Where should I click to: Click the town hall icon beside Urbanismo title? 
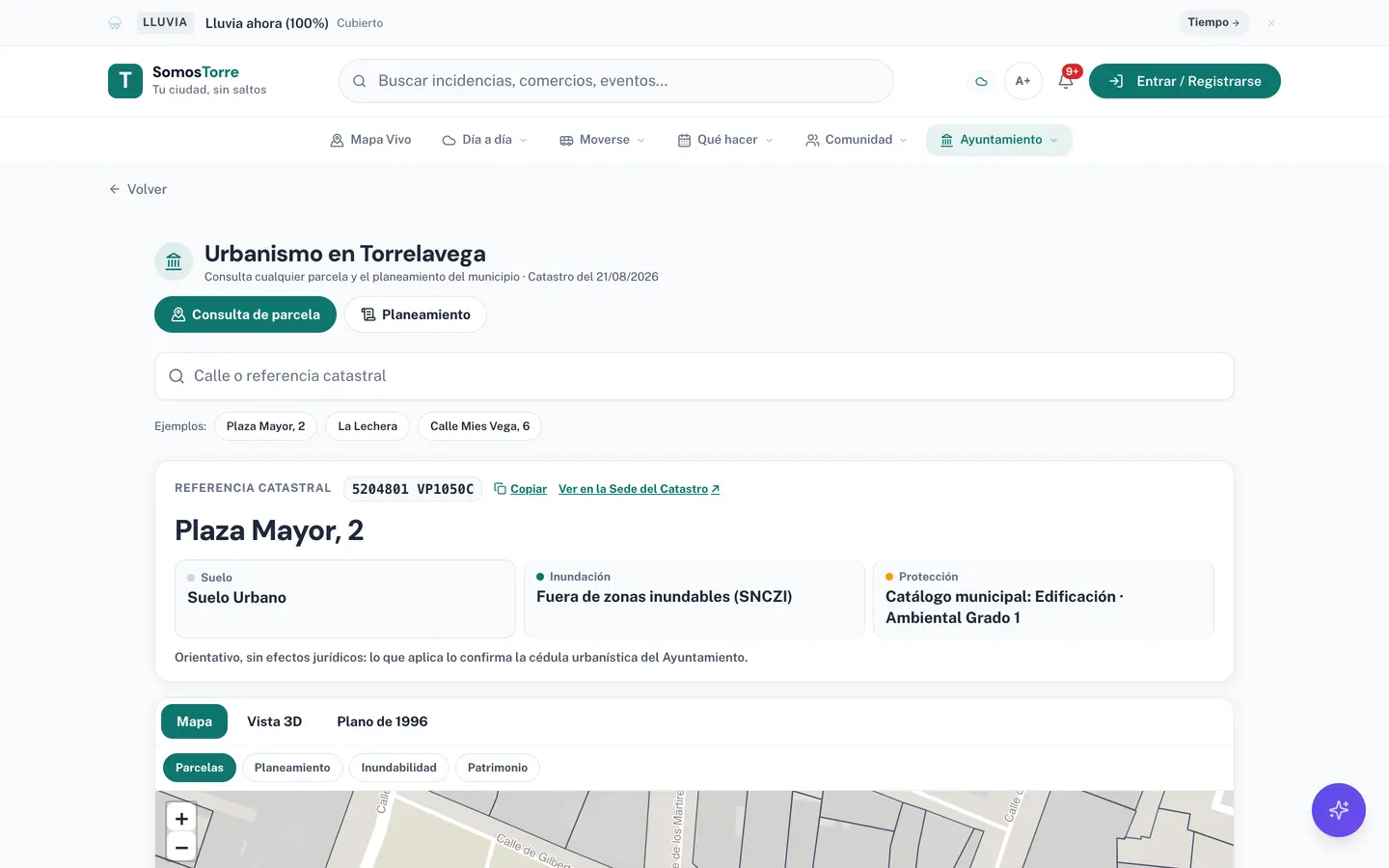coord(174,261)
